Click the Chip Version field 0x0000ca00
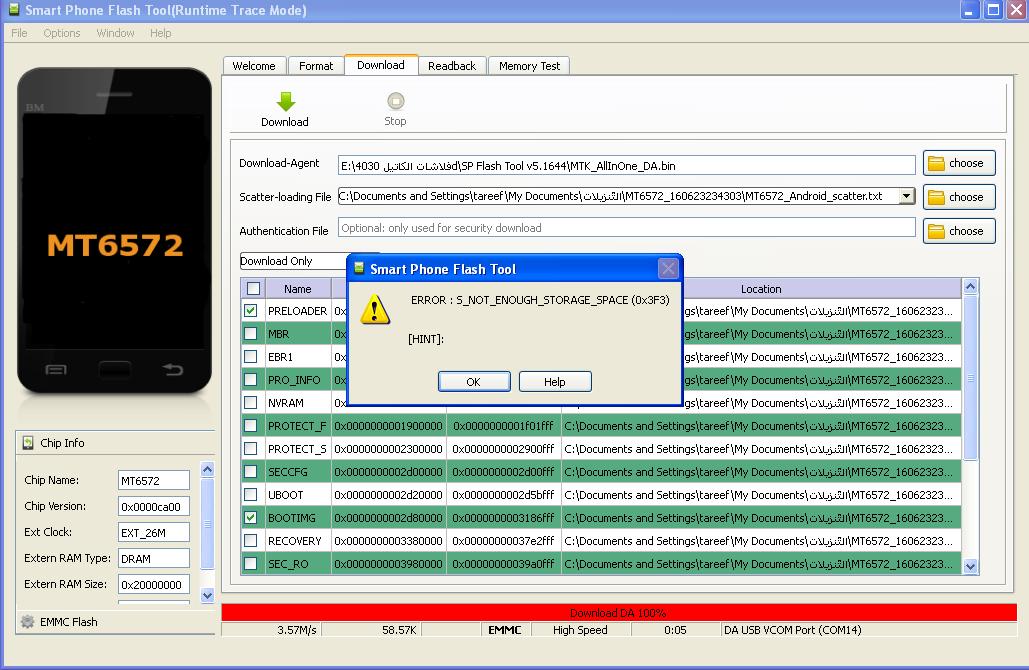Screen dimensions: 1029x670 point(154,506)
